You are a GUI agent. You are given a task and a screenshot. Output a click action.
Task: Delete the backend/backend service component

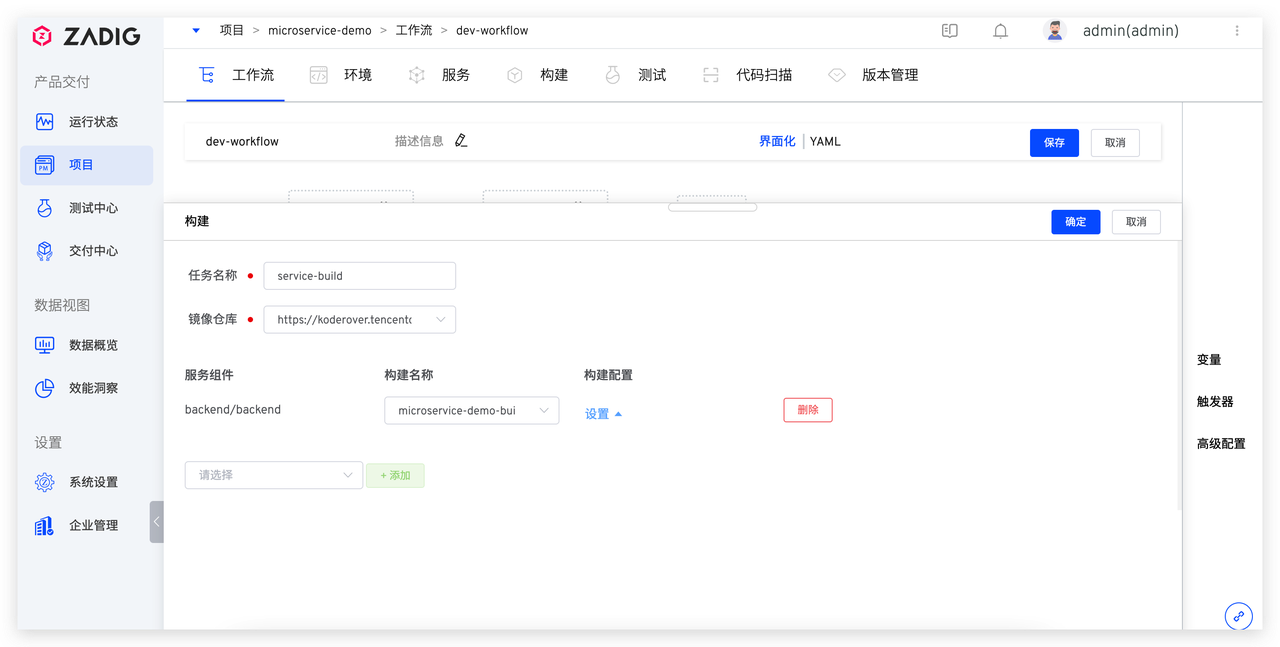tap(808, 410)
